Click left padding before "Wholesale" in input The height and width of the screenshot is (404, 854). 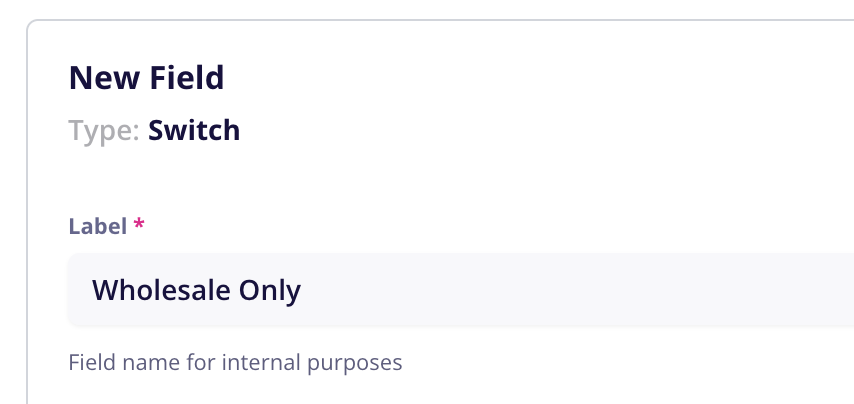79,290
